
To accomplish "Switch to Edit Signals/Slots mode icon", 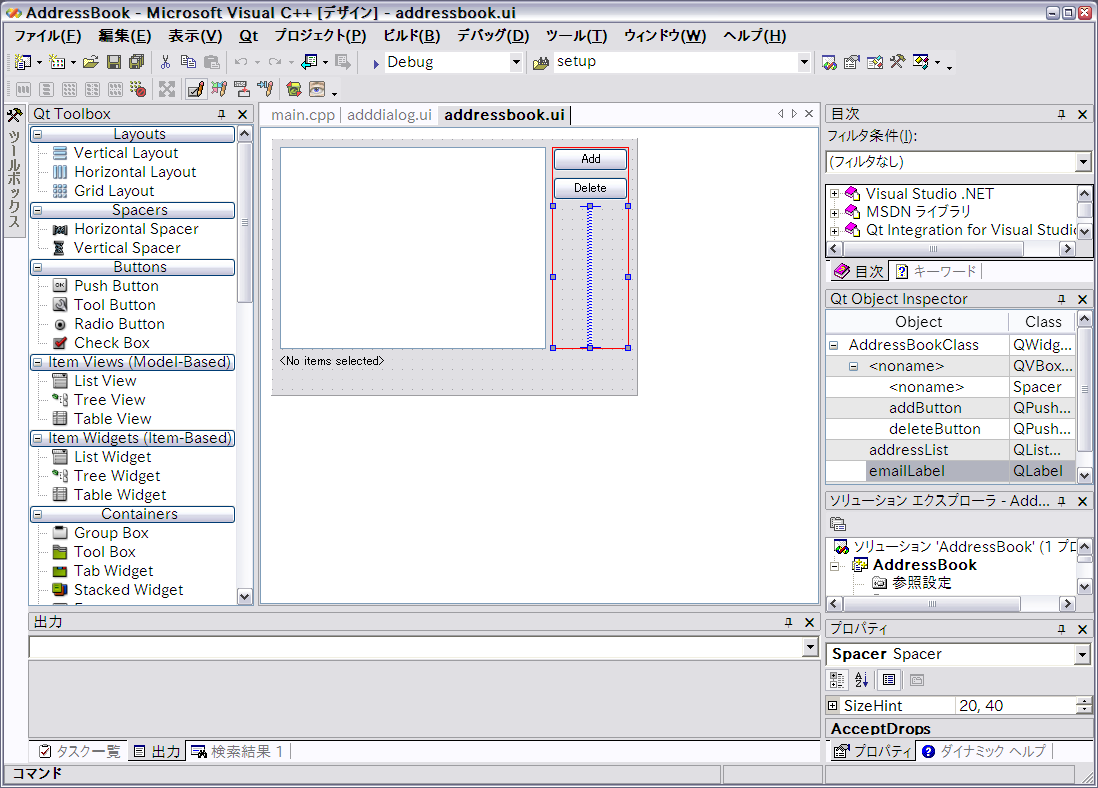I will point(219,89).
